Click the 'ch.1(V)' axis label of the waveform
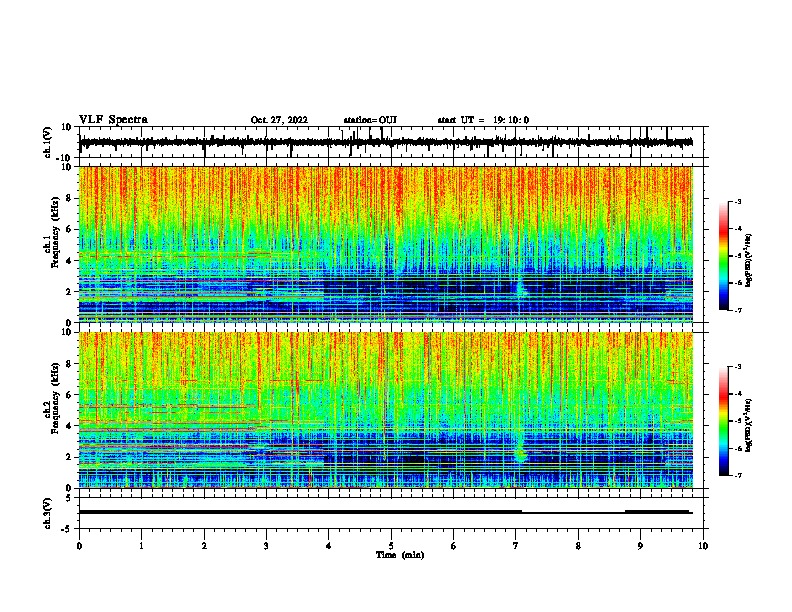792x612 pixels. point(48,142)
